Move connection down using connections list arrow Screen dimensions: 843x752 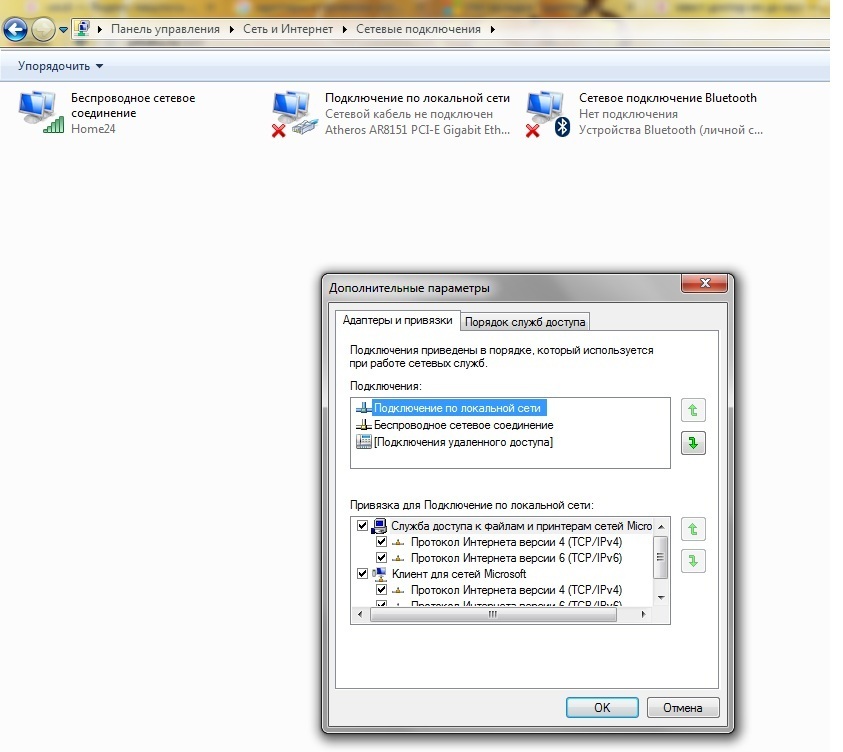[692, 443]
